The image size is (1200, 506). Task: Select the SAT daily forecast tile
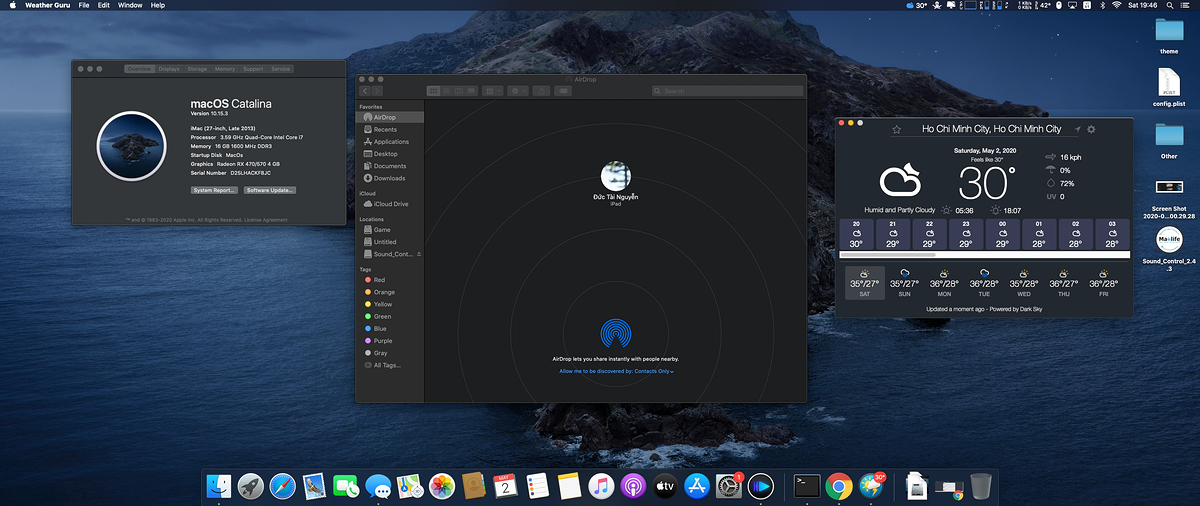[865, 283]
